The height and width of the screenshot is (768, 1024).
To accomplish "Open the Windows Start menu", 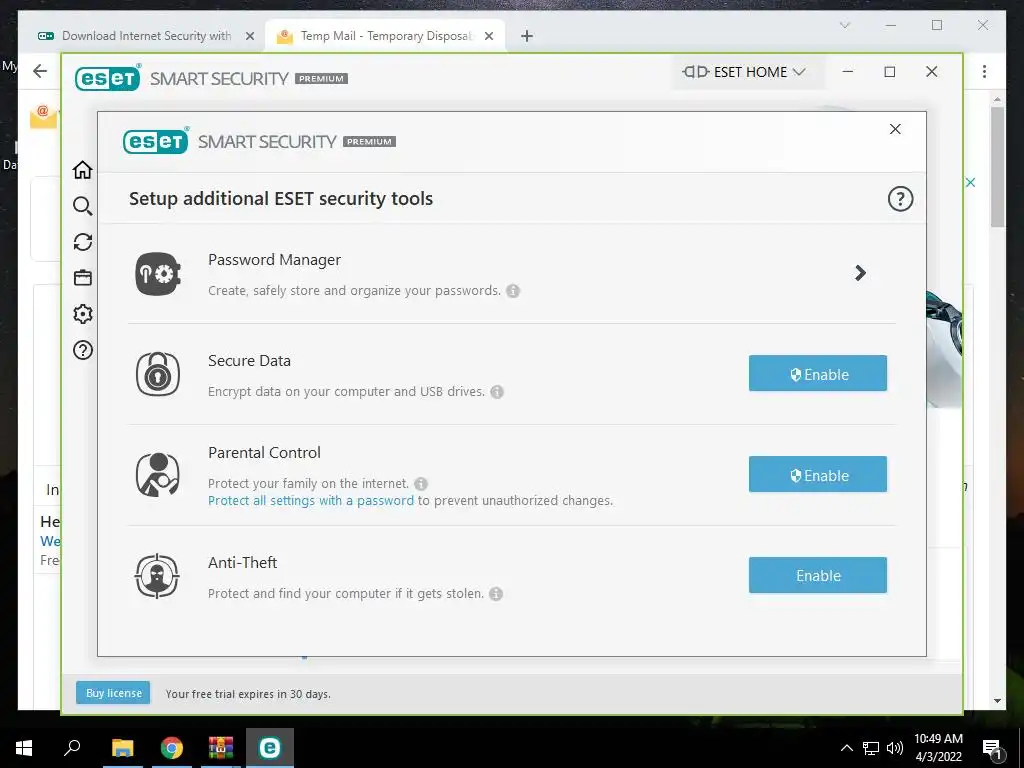I will pyautogui.click(x=24, y=748).
